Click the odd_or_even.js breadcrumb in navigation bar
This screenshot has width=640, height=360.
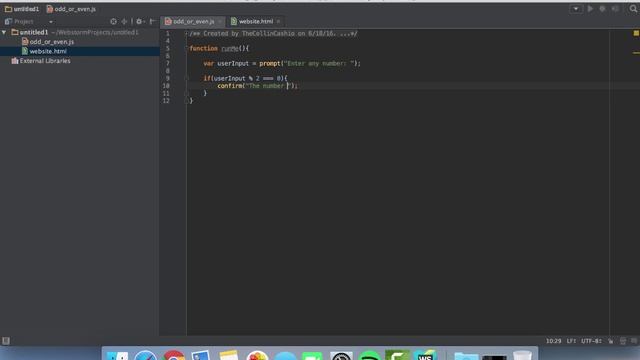click(71, 9)
